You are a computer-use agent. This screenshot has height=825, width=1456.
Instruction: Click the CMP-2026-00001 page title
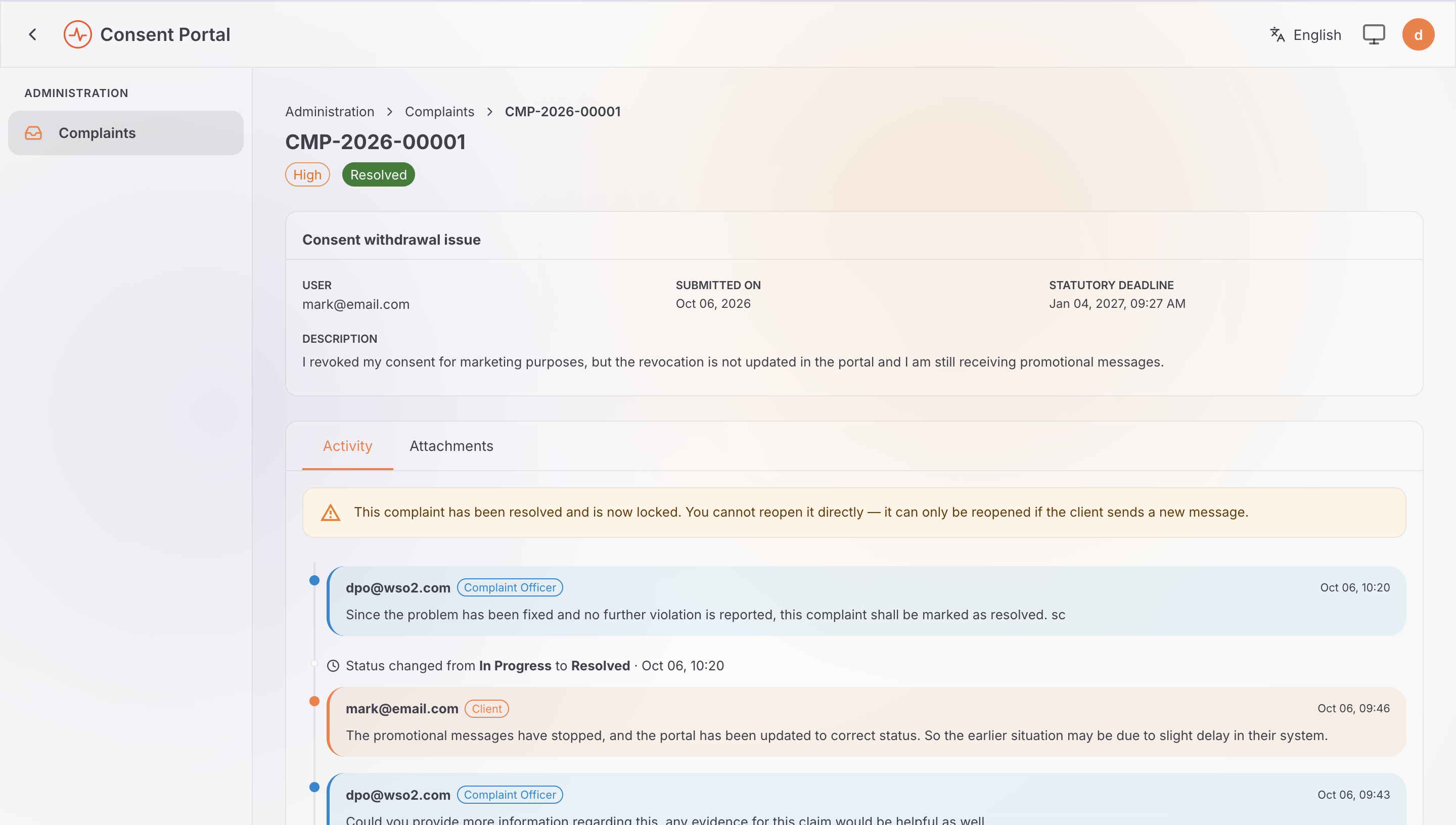[x=376, y=142]
